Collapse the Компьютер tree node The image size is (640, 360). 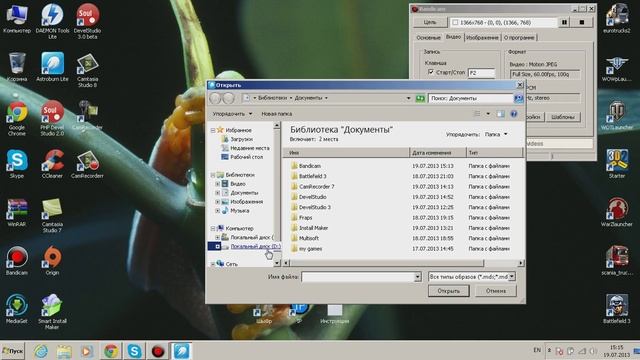(x=213, y=229)
